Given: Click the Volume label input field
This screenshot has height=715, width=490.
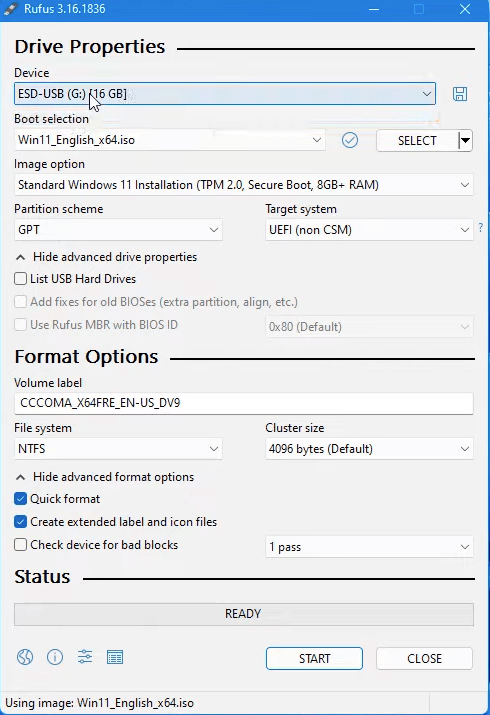Looking at the screenshot, I should coord(243,403).
